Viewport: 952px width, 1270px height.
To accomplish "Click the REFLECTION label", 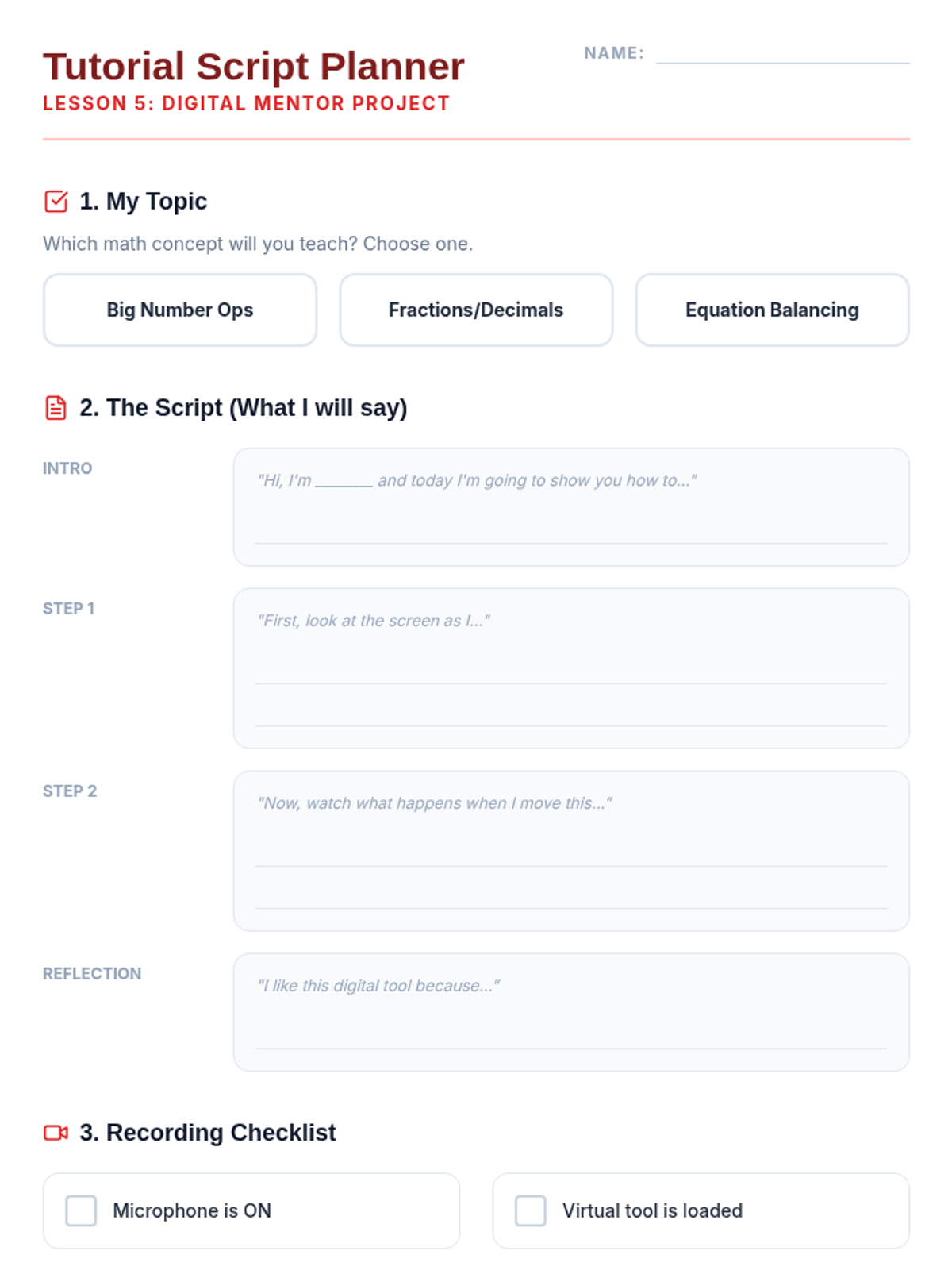I will tap(92, 974).
